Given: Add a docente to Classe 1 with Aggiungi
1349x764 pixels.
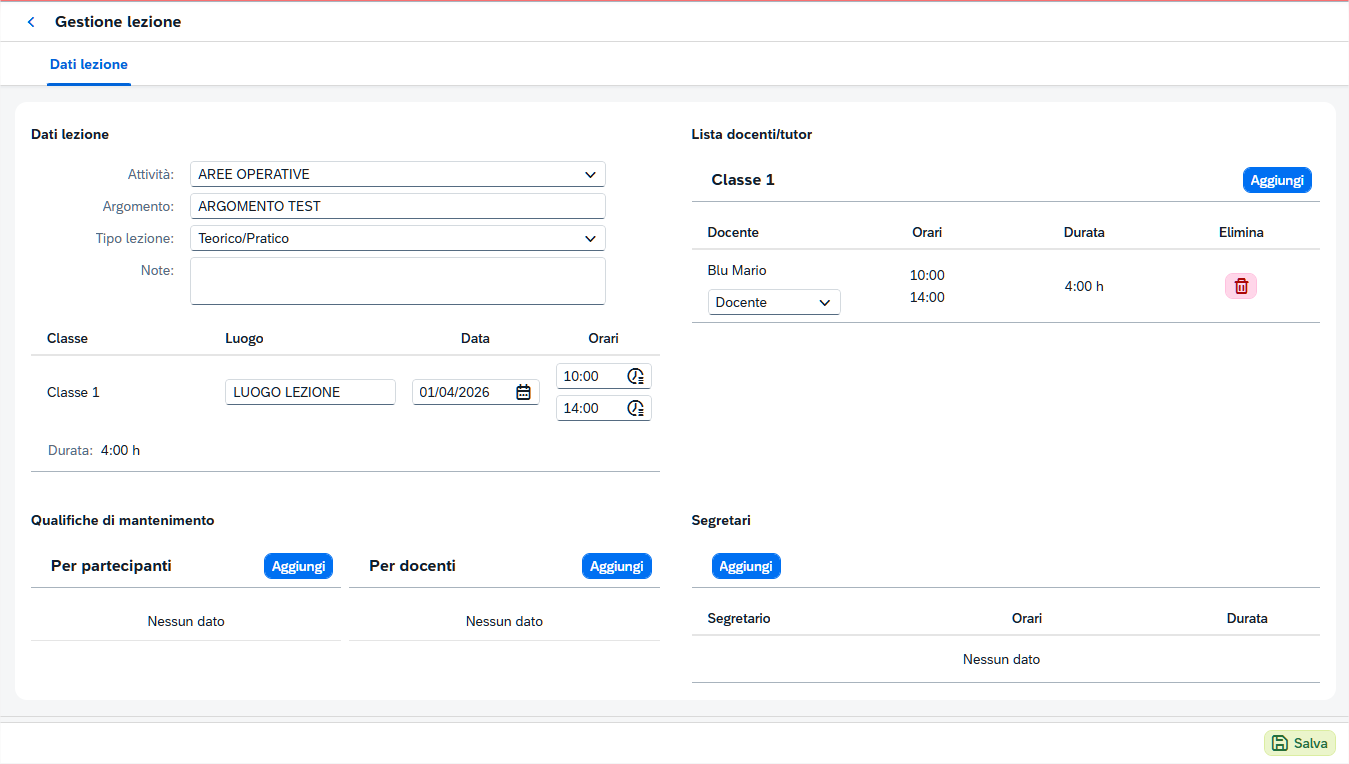Looking at the screenshot, I should click(1277, 180).
